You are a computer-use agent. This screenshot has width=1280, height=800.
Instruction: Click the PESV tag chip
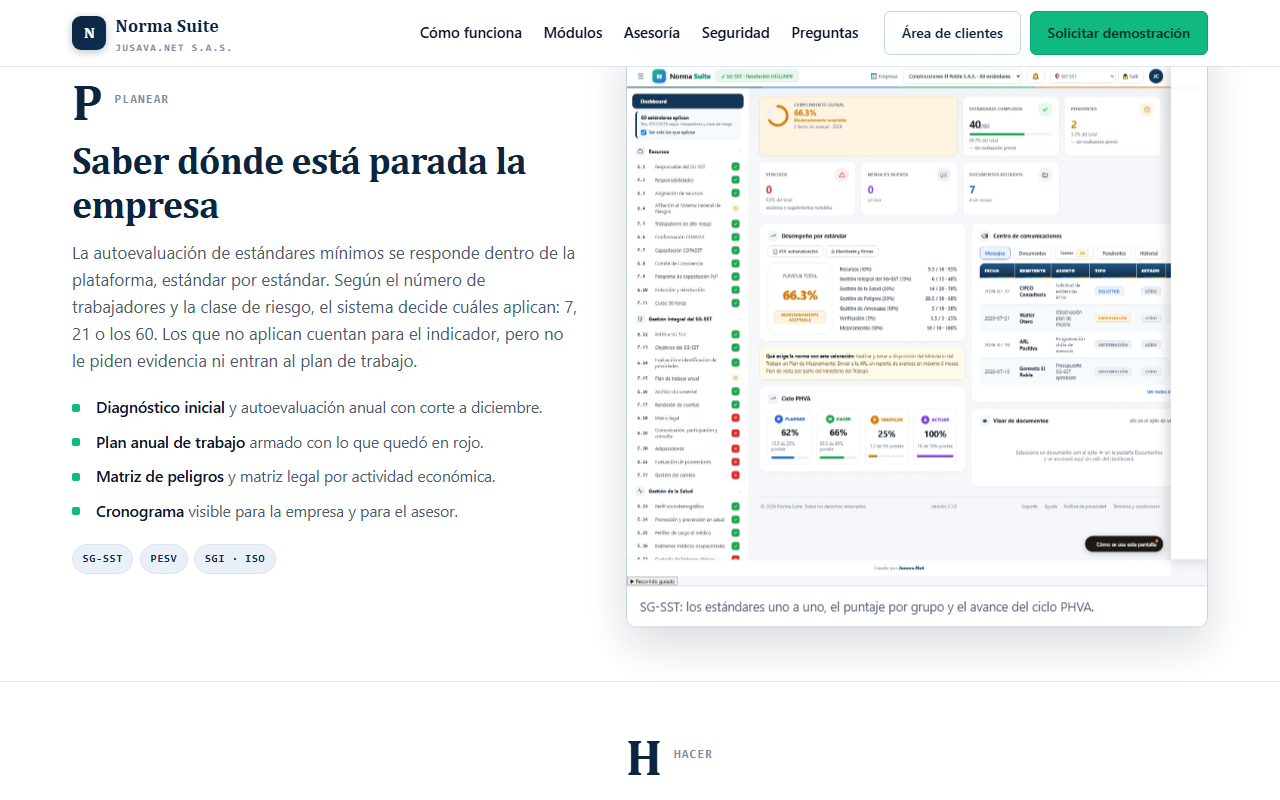(164, 559)
